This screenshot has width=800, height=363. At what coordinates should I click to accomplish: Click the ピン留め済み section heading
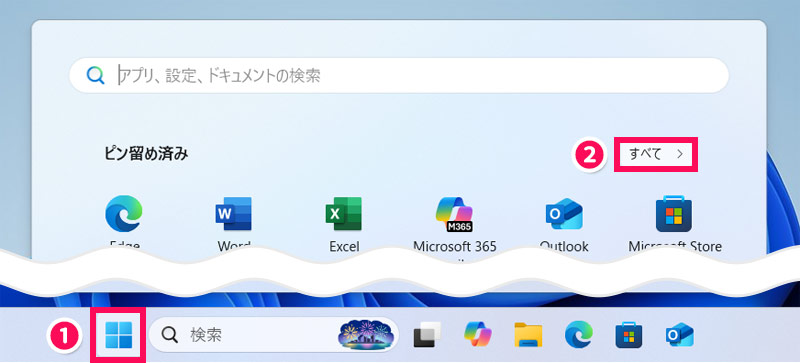146,154
